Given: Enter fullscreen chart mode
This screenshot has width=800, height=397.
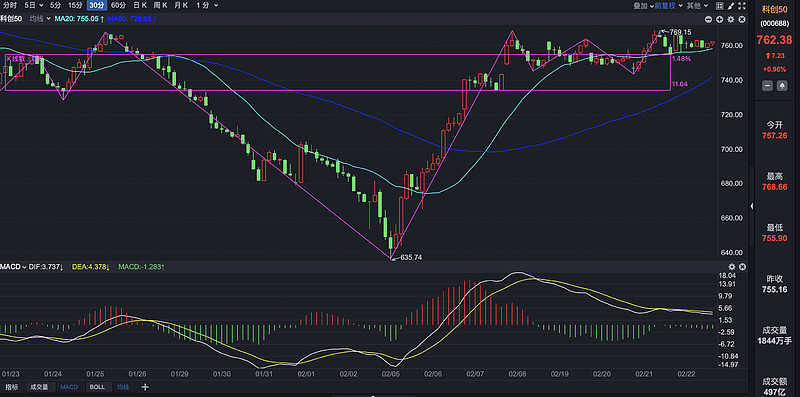Looking at the screenshot, I should click(x=742, y=6).
